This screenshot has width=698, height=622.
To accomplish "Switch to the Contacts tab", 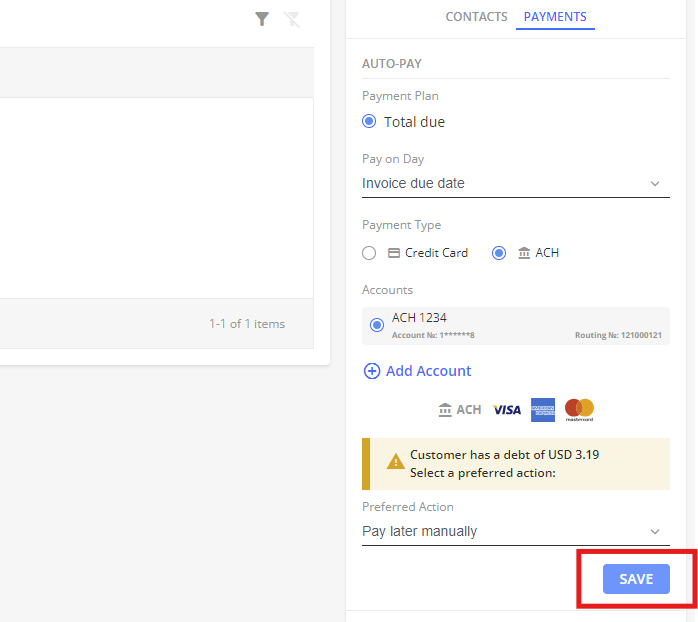I will coord(476,17).
